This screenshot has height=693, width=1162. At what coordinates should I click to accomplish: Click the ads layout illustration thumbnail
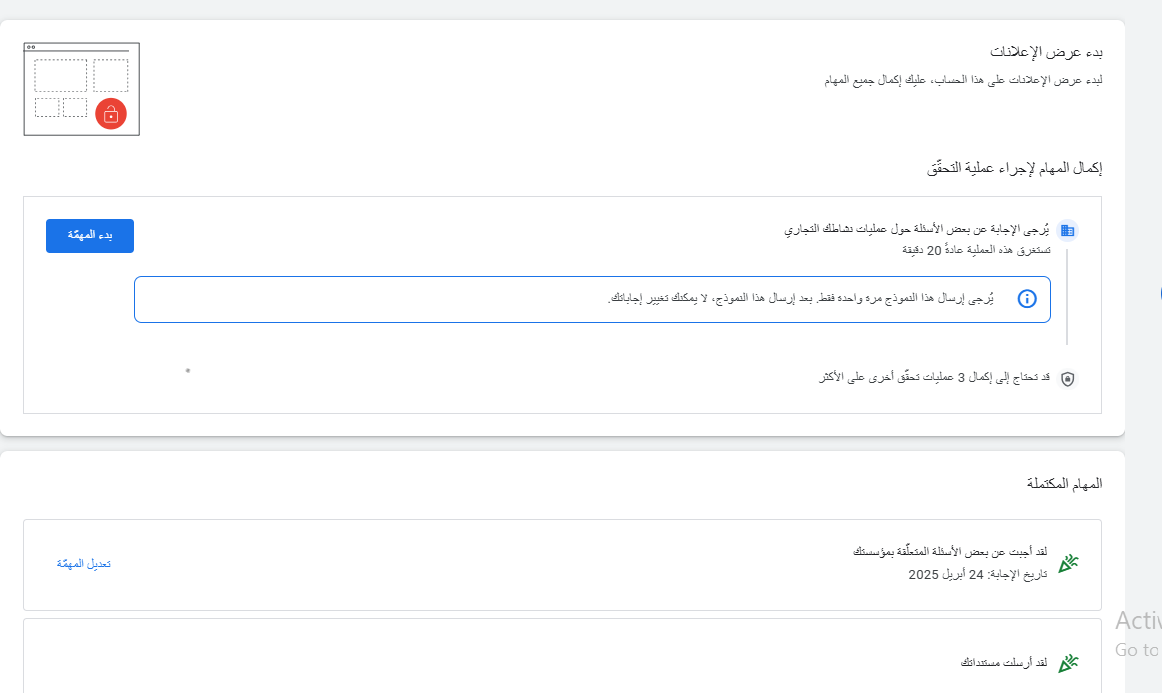(x=81, y=89)
